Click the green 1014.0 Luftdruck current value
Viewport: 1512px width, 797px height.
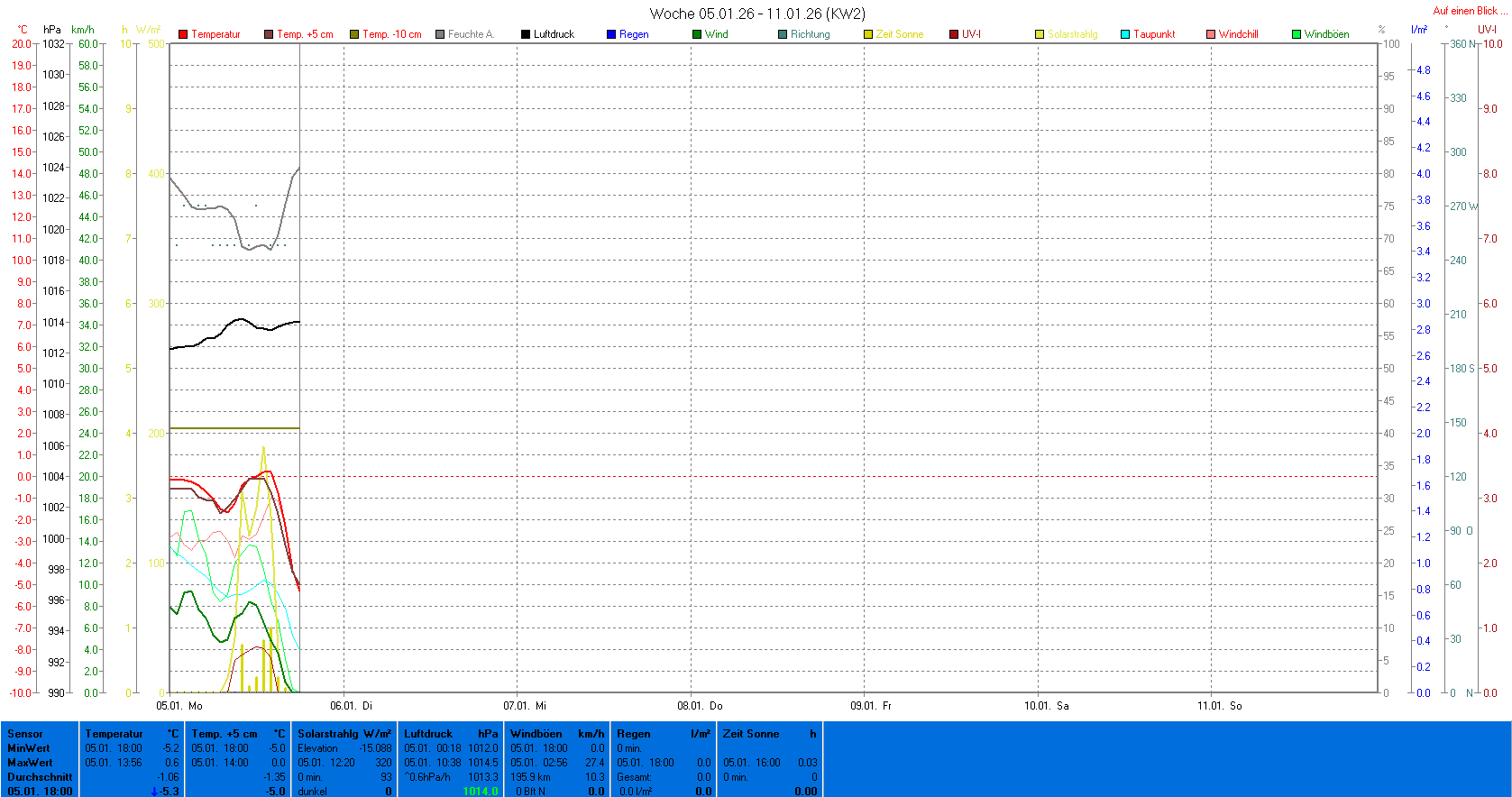point(480,792)
